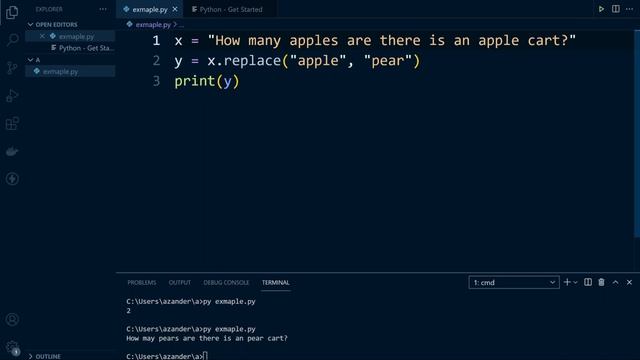Open the Docker view in activity bar
Screen dimensions: 640x360
(x=12, y=151)
